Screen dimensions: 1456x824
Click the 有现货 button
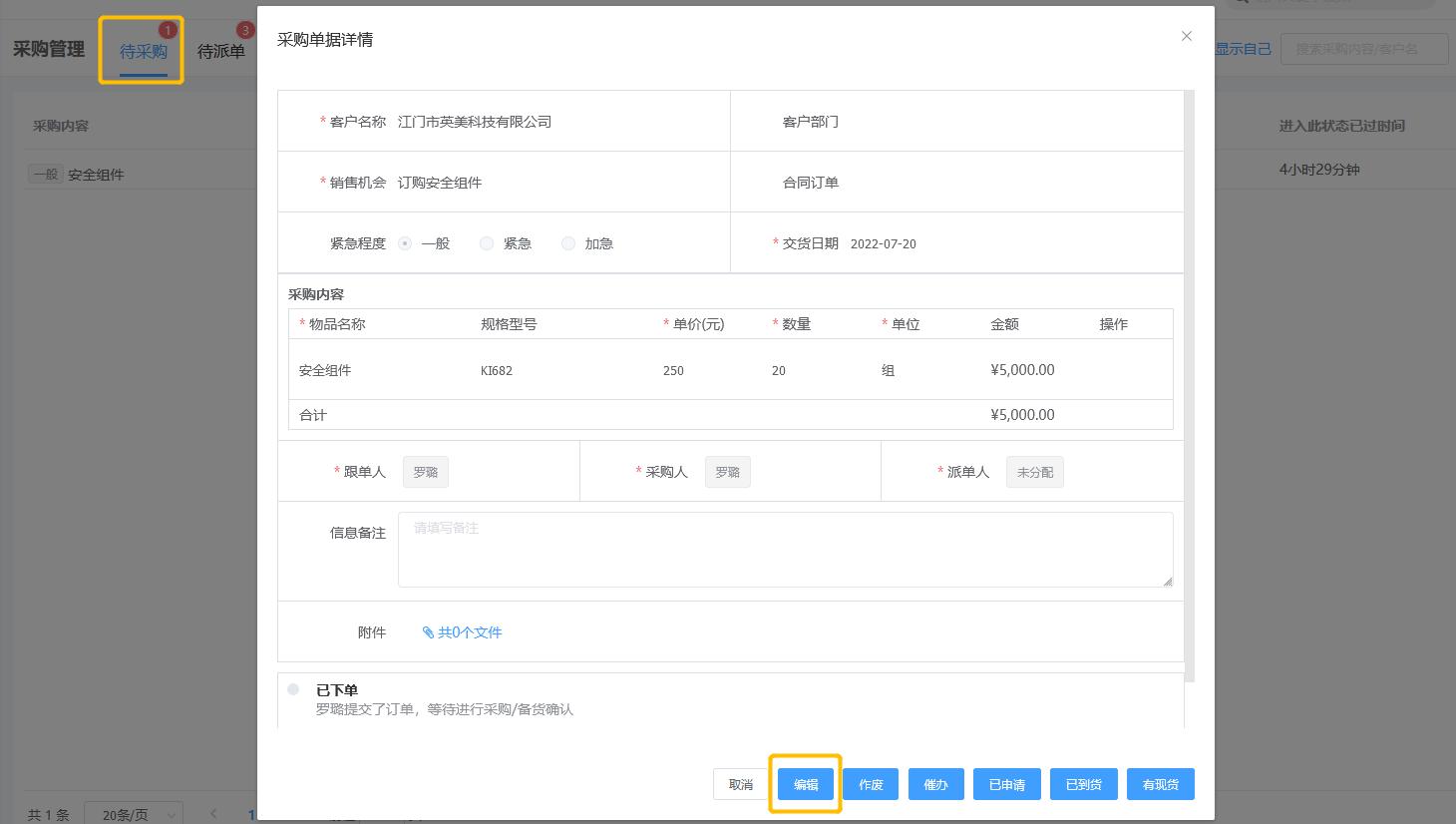point(1161,784)
